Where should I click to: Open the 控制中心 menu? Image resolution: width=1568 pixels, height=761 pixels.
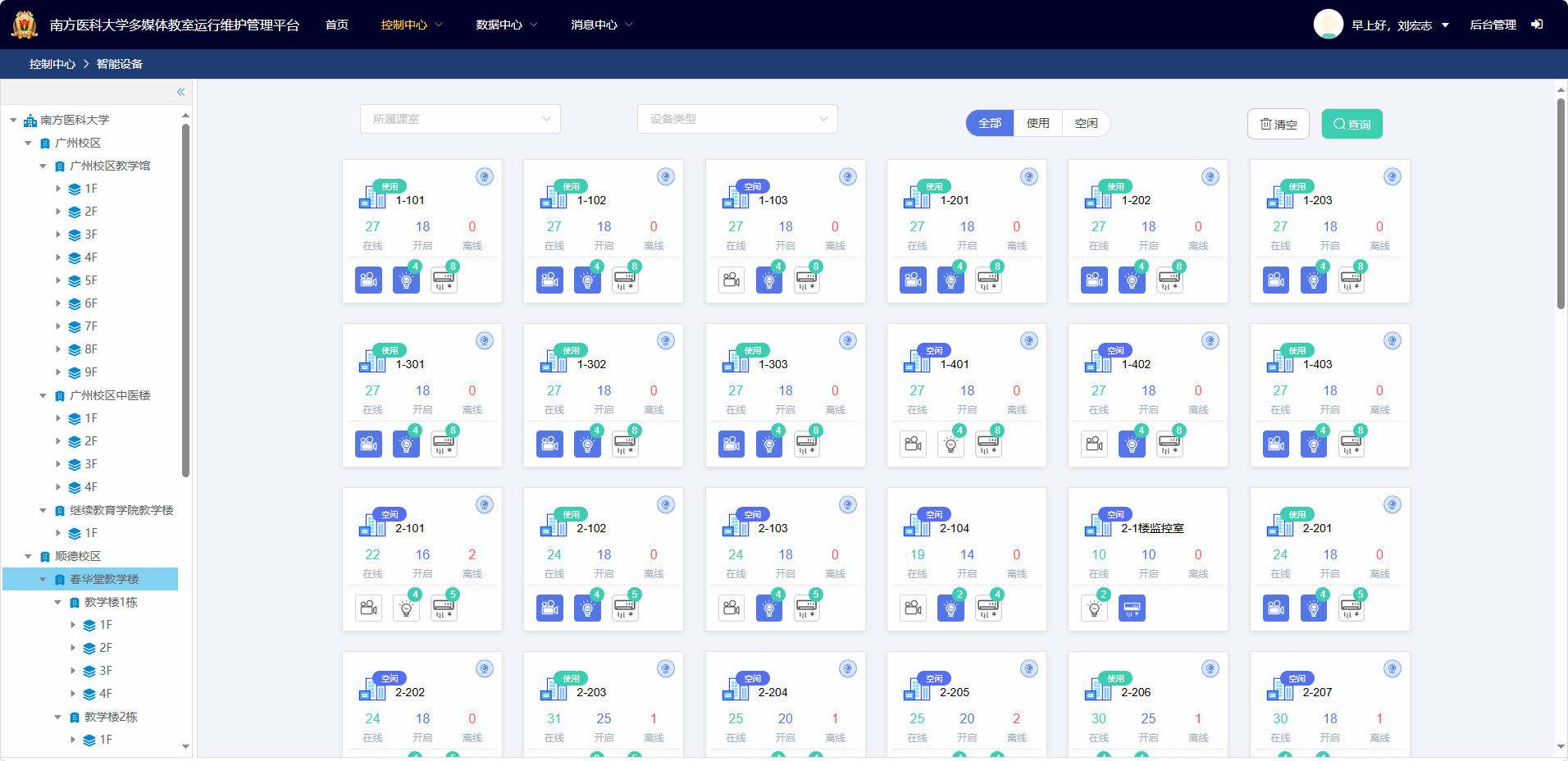(x=411, y=25)
